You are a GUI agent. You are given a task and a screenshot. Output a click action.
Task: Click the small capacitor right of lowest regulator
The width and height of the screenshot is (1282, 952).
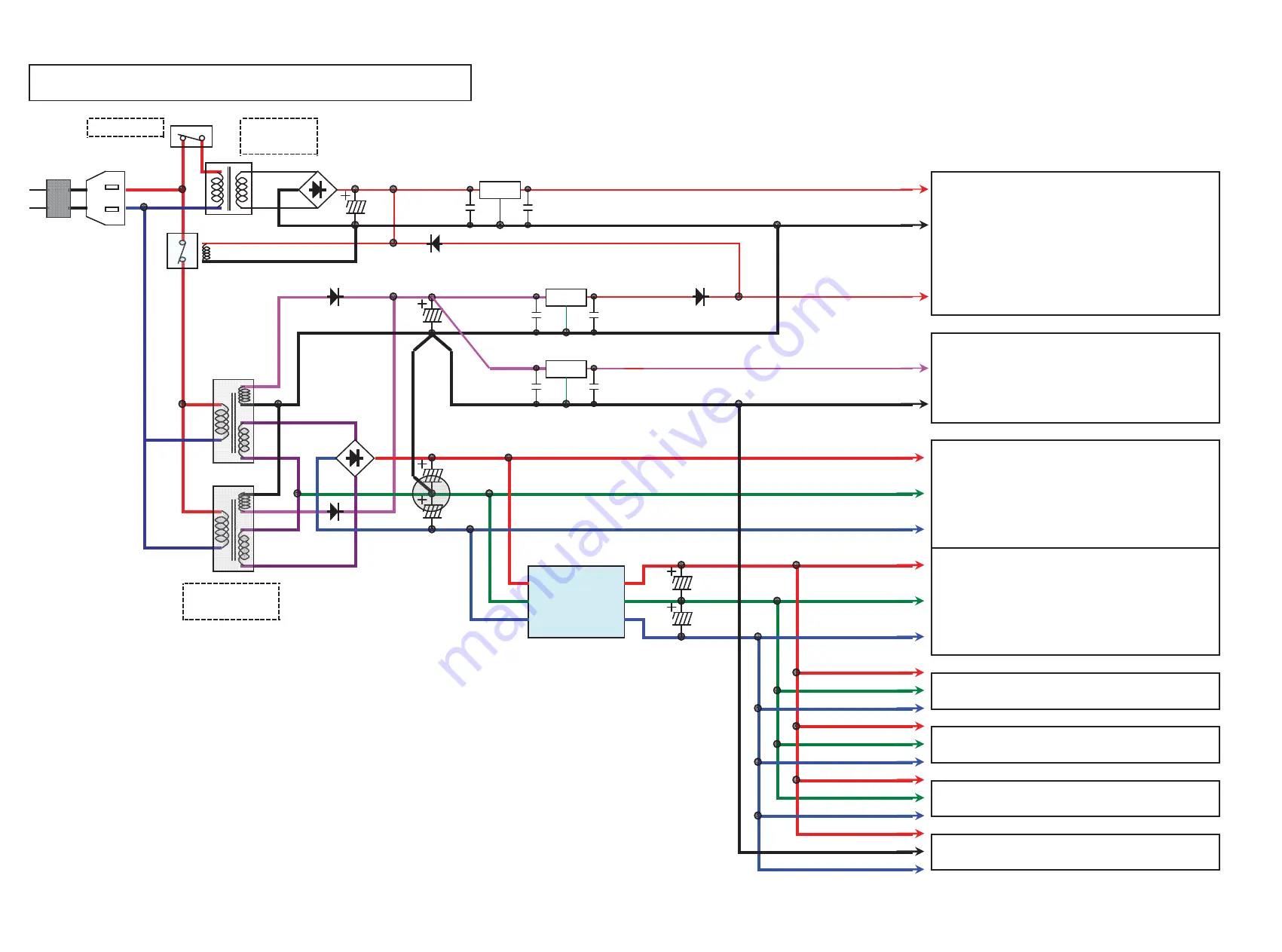pyautogui.click(x=594, y=386)
